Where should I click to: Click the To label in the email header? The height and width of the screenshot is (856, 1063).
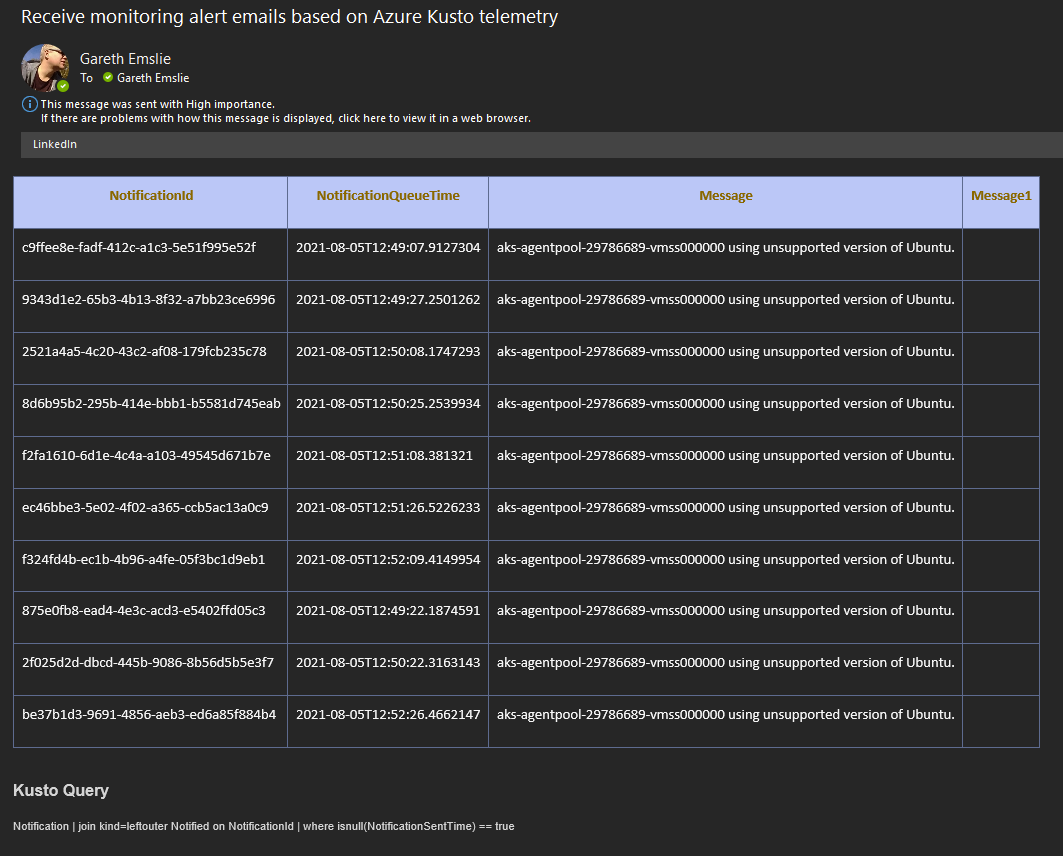coord(86,78)
